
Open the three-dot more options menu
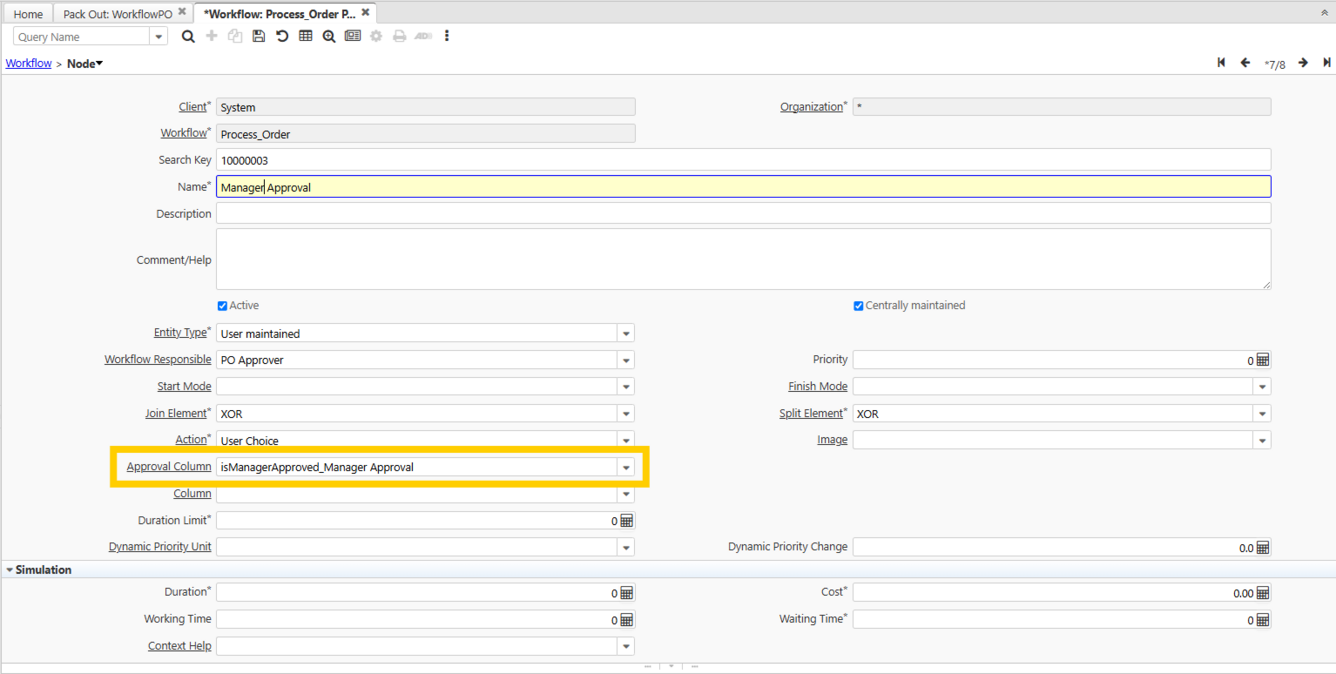[x=447, y=36]
